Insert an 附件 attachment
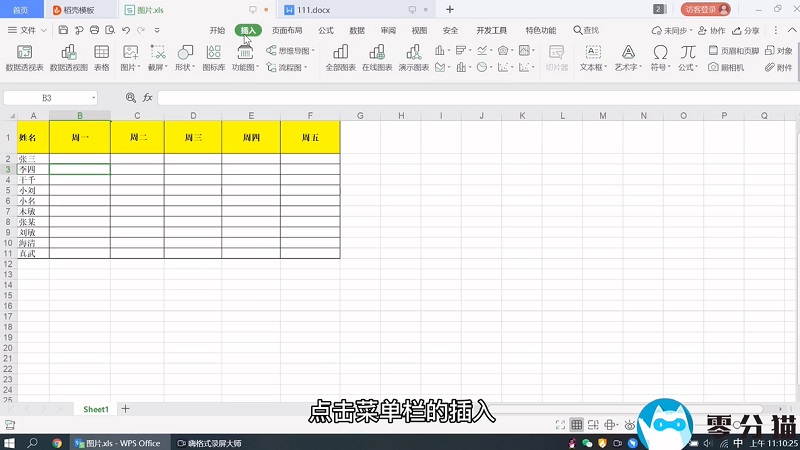The height and width of the screenshot is (450, 800). tap(778, 67)
